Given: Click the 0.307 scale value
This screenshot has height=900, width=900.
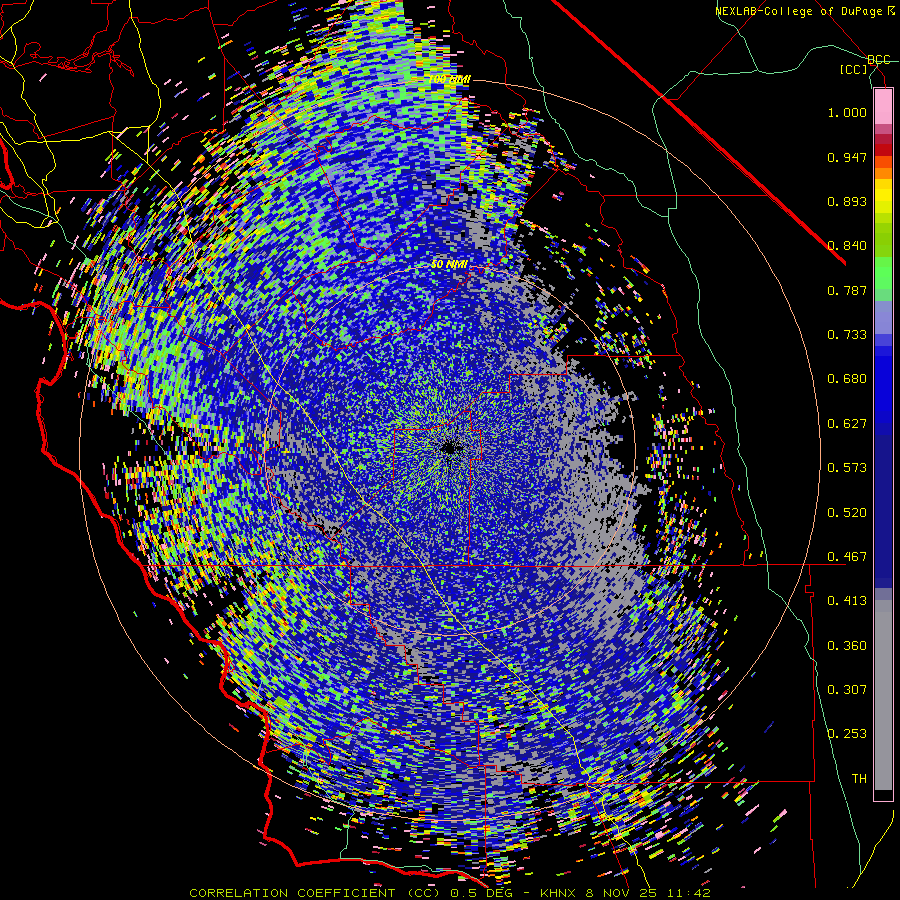Looking at the screenshot, I should [x=847, y=690].
